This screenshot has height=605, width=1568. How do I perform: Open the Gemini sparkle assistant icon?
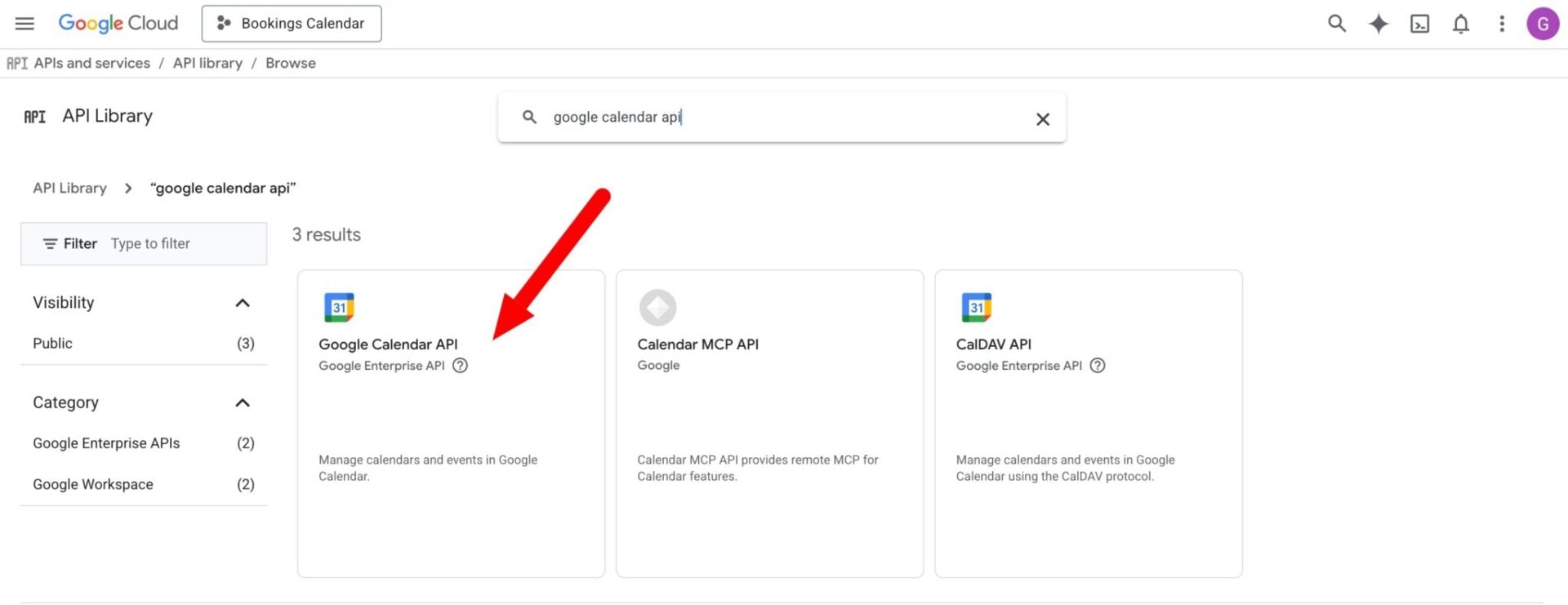pos(1379,24)
